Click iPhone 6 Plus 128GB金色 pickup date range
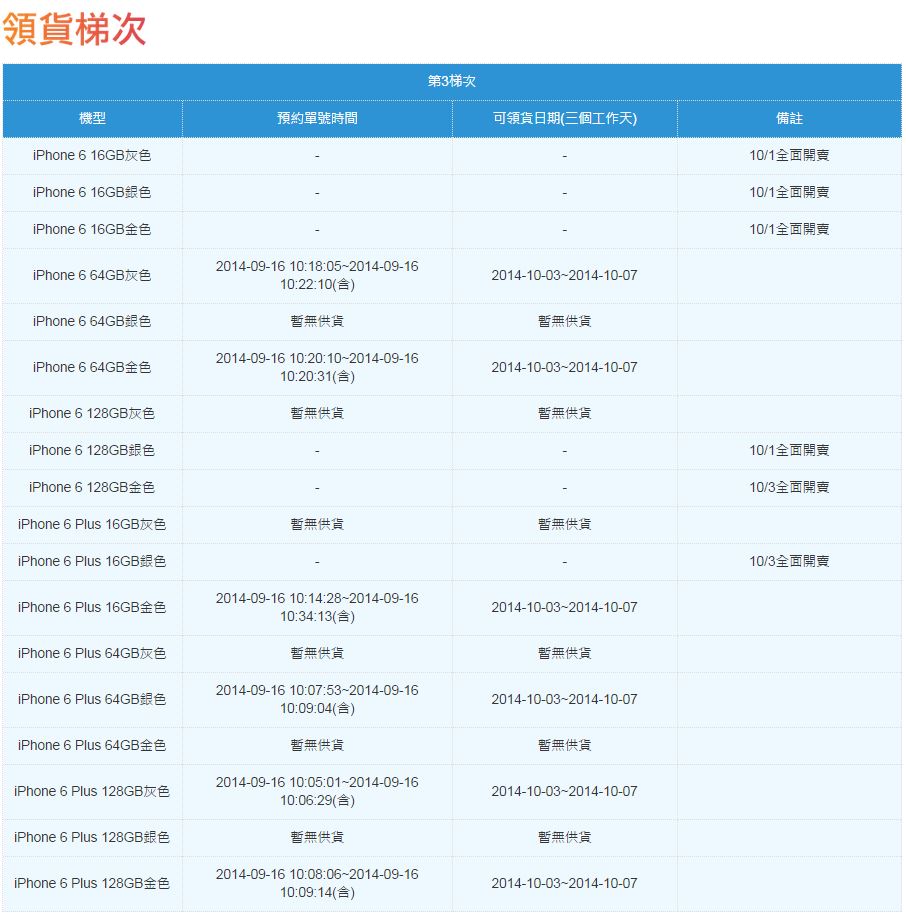This screenshot has height=920, width=906. pos(564,884)
